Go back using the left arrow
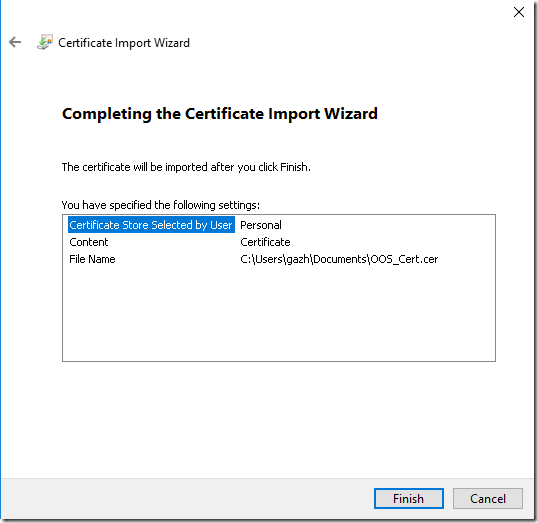 coord(15,42)
